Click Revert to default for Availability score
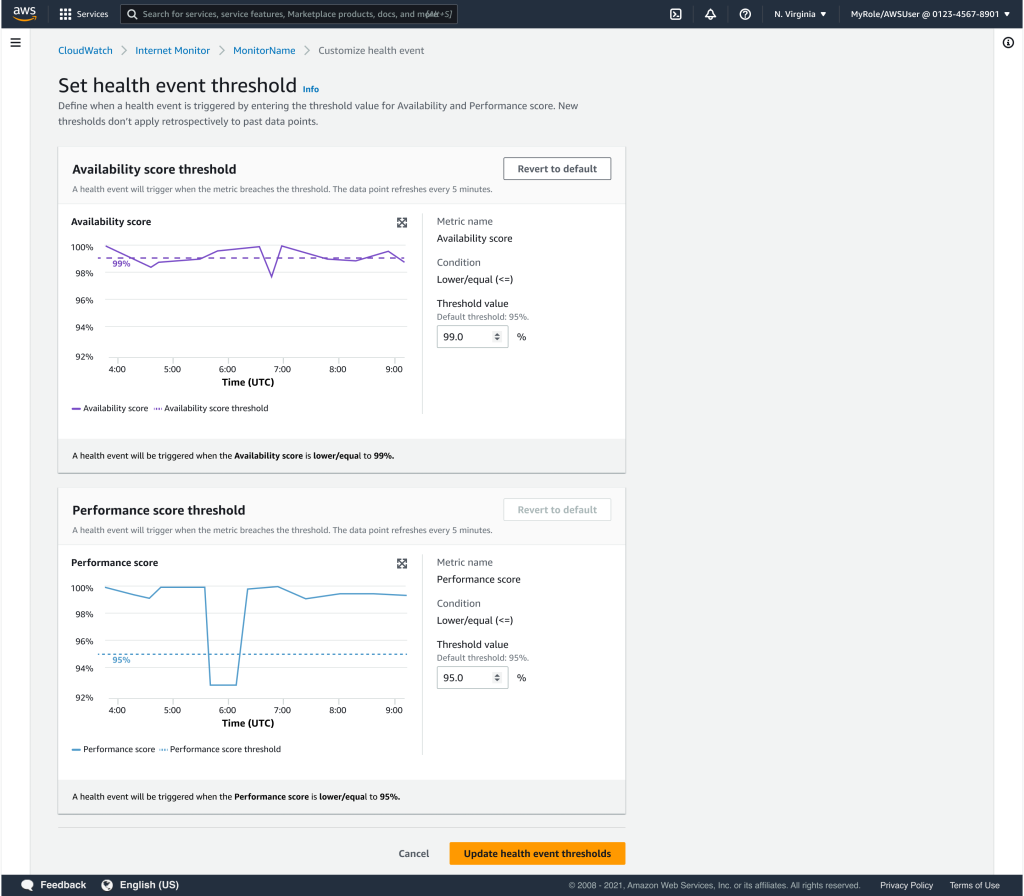Image resolution: width=1024 pixels, height=896 pixels. pyautogui.click(x=557, y=168)
